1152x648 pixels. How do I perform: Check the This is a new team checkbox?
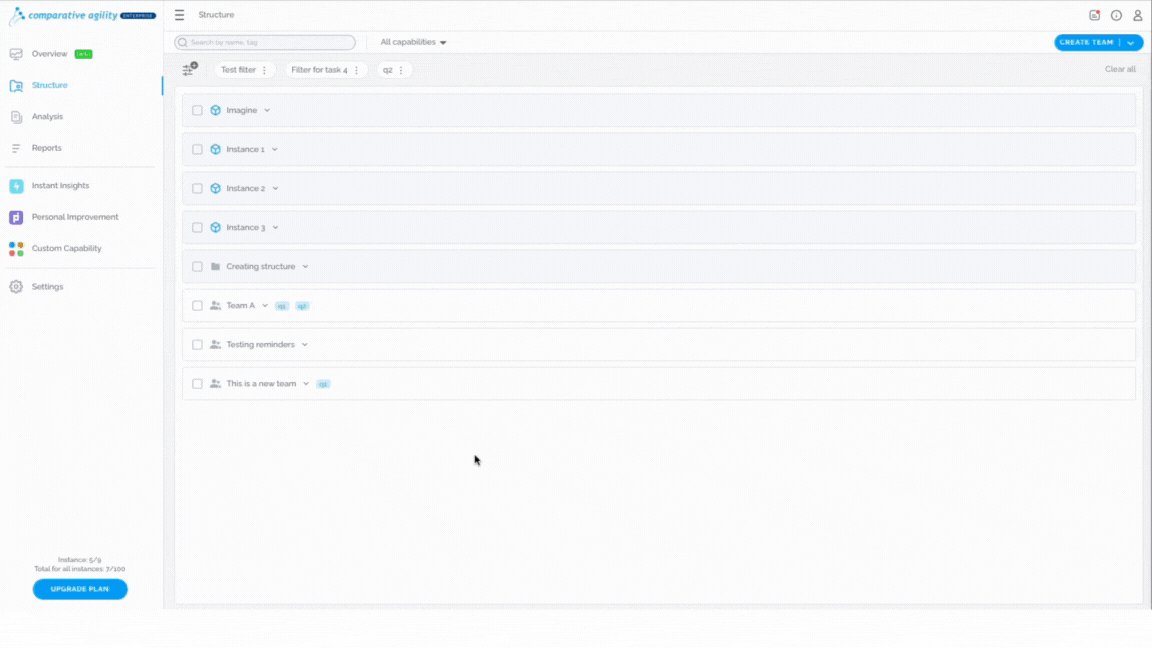(197, 383)
